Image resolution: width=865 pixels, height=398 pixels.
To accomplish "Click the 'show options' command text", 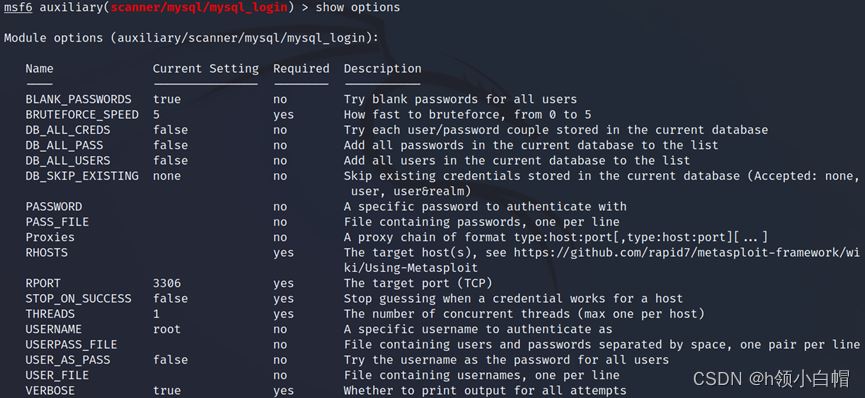I will (x=358, y=8).
